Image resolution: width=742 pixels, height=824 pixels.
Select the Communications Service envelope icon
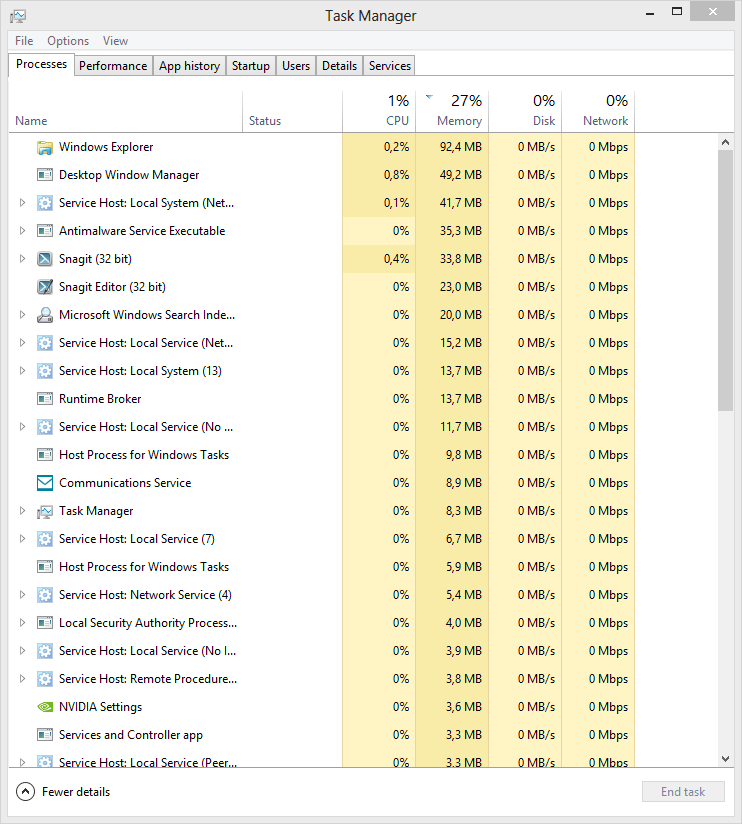(45, 483)
